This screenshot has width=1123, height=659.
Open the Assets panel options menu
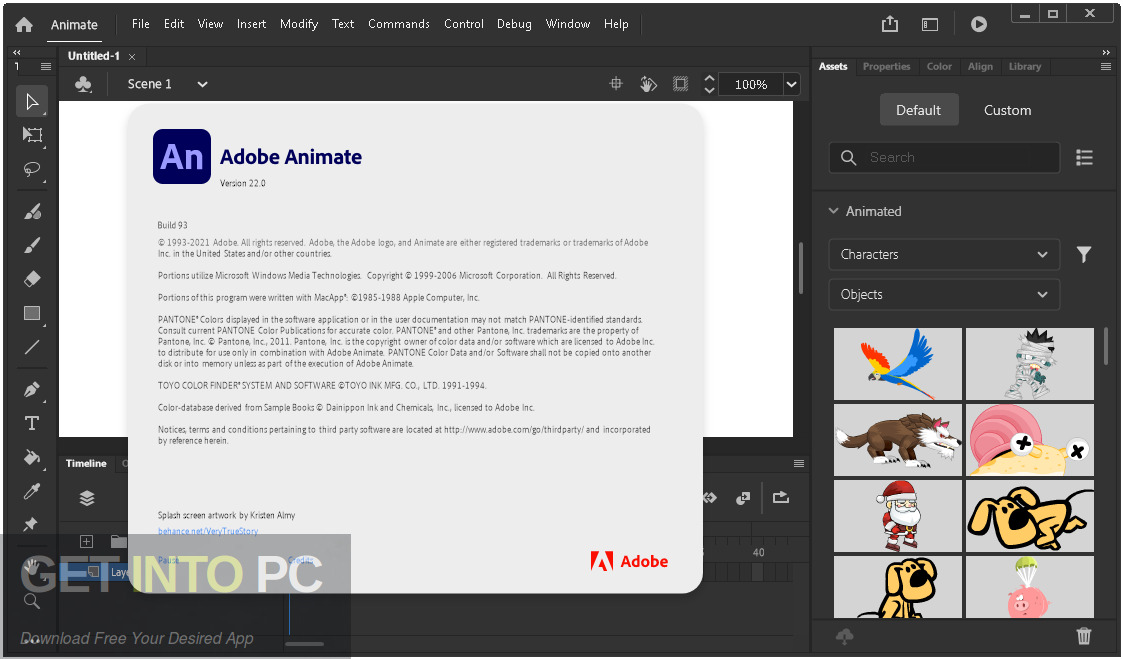[x=1106, y=67]
